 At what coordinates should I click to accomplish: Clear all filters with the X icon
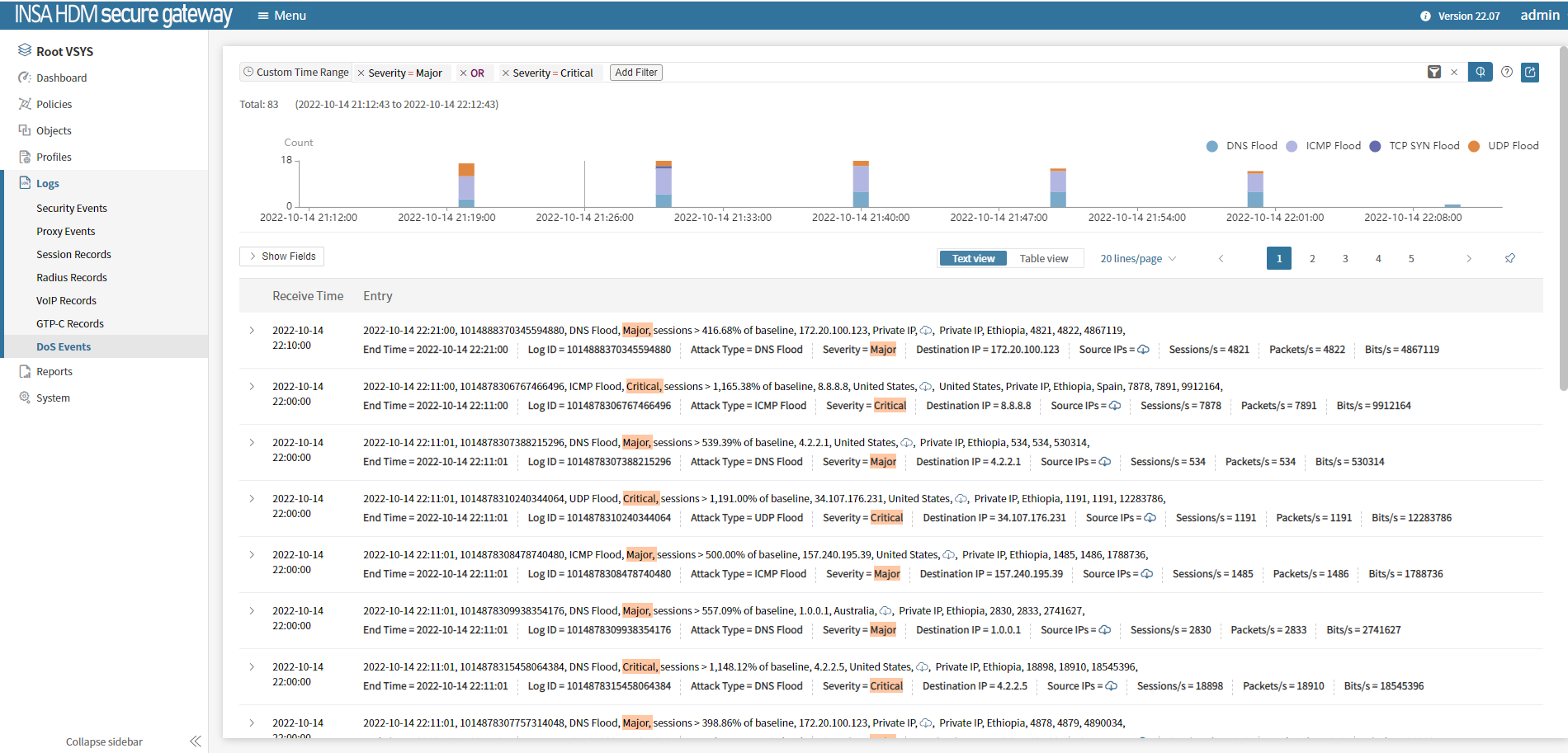point(1454,73)
